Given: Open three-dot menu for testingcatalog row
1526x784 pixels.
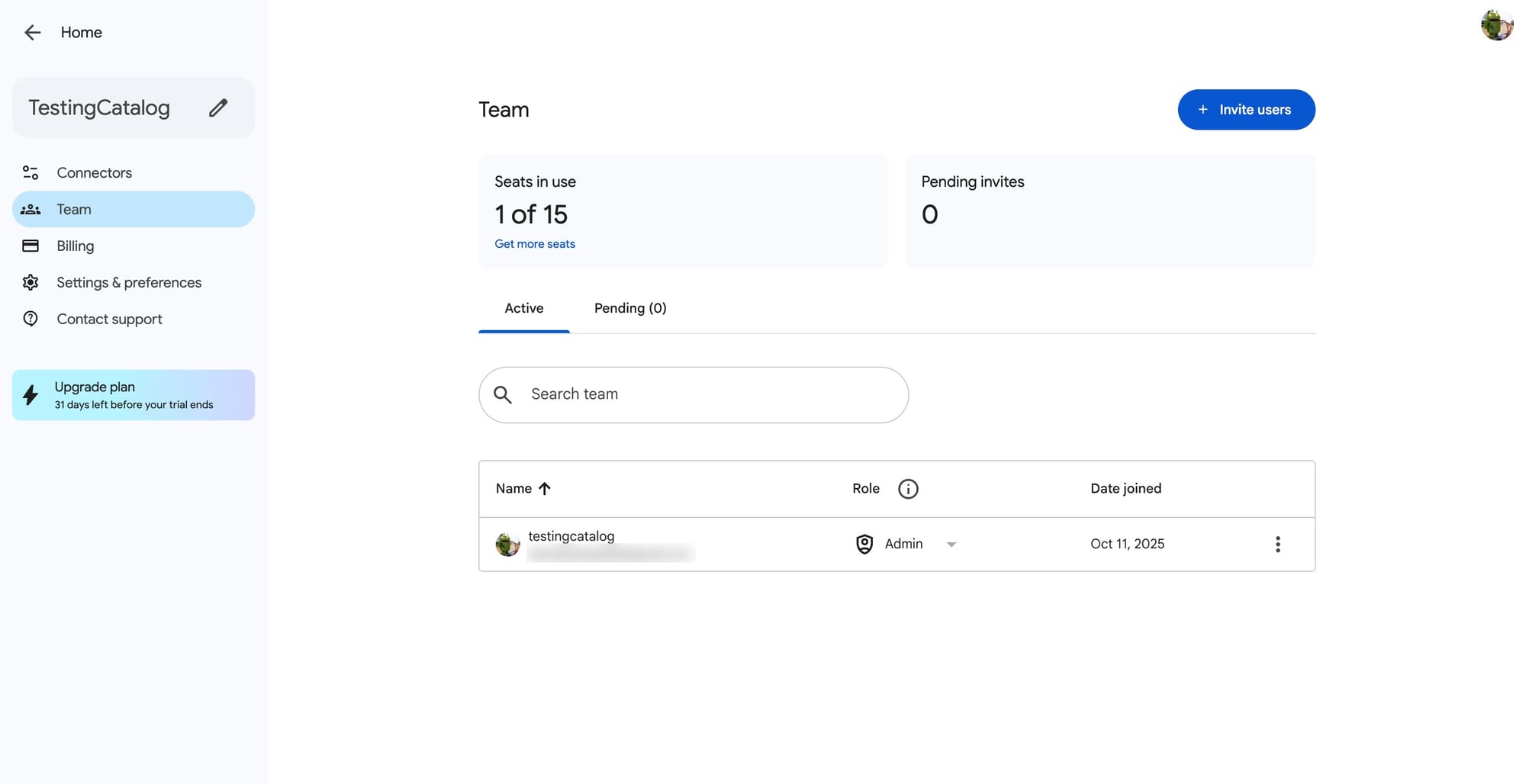Looking at the screenshot, I should point(1278,545).
